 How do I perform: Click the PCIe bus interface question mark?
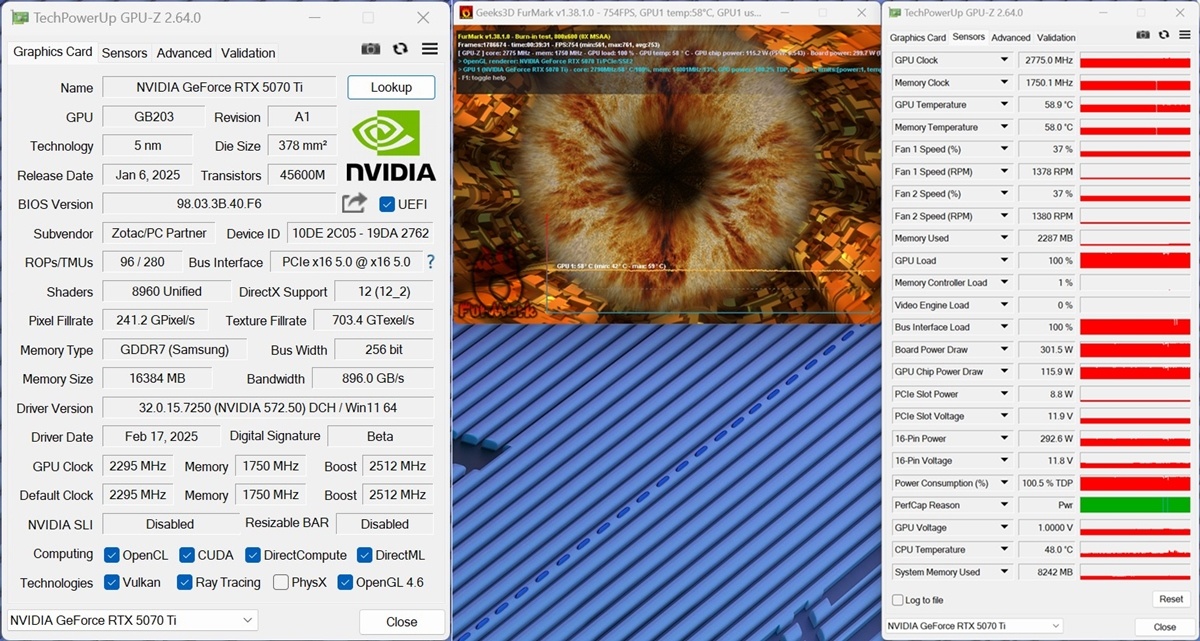431,262
